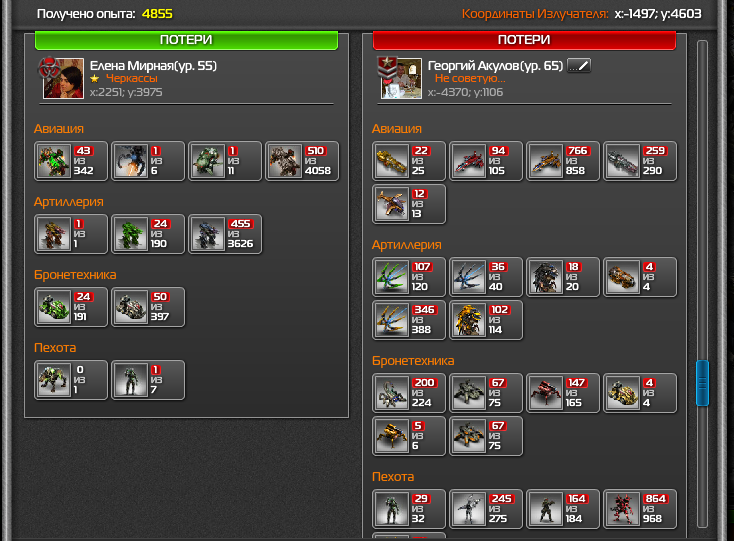The image size is (734, 541).
Task: Open Георгий Акулов's profile avatar
Action: [402, 78]
